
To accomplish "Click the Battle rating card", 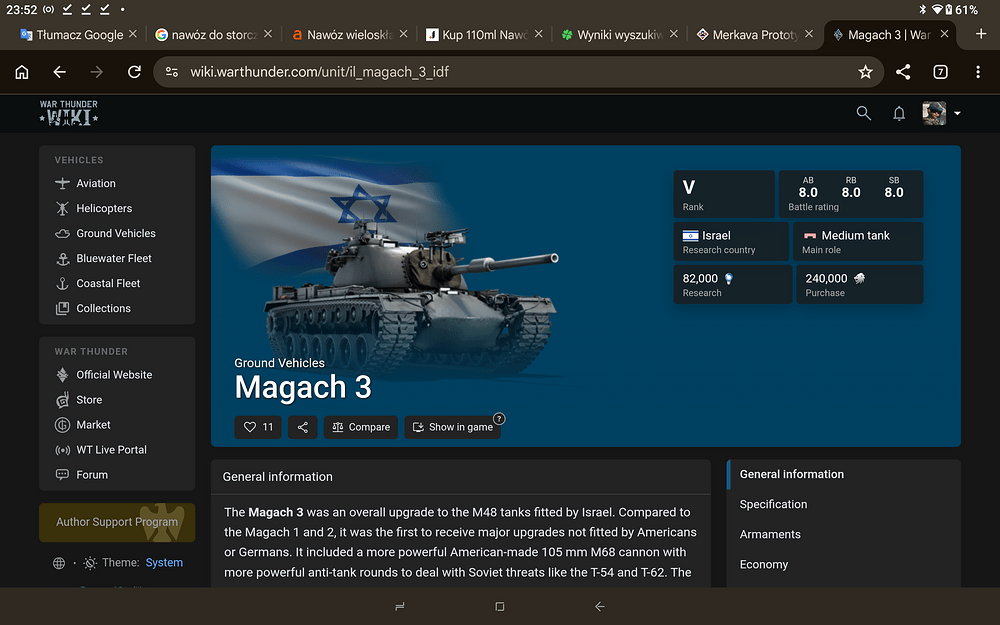I will tap(851, 194).
